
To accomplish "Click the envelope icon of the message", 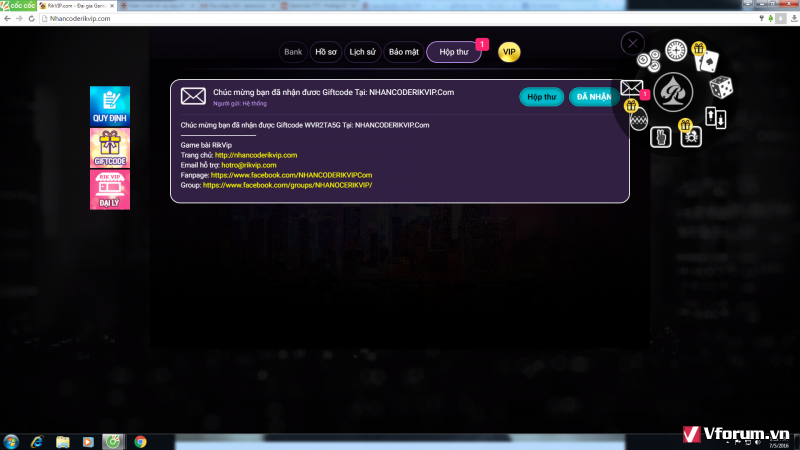I will [x=193, y=96].
